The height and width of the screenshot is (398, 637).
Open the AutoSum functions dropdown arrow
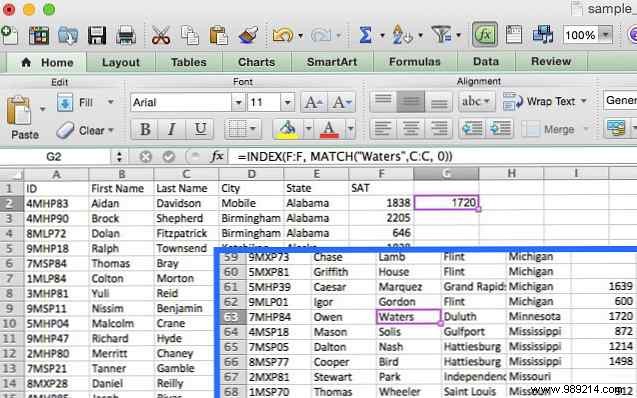[382, 36]
